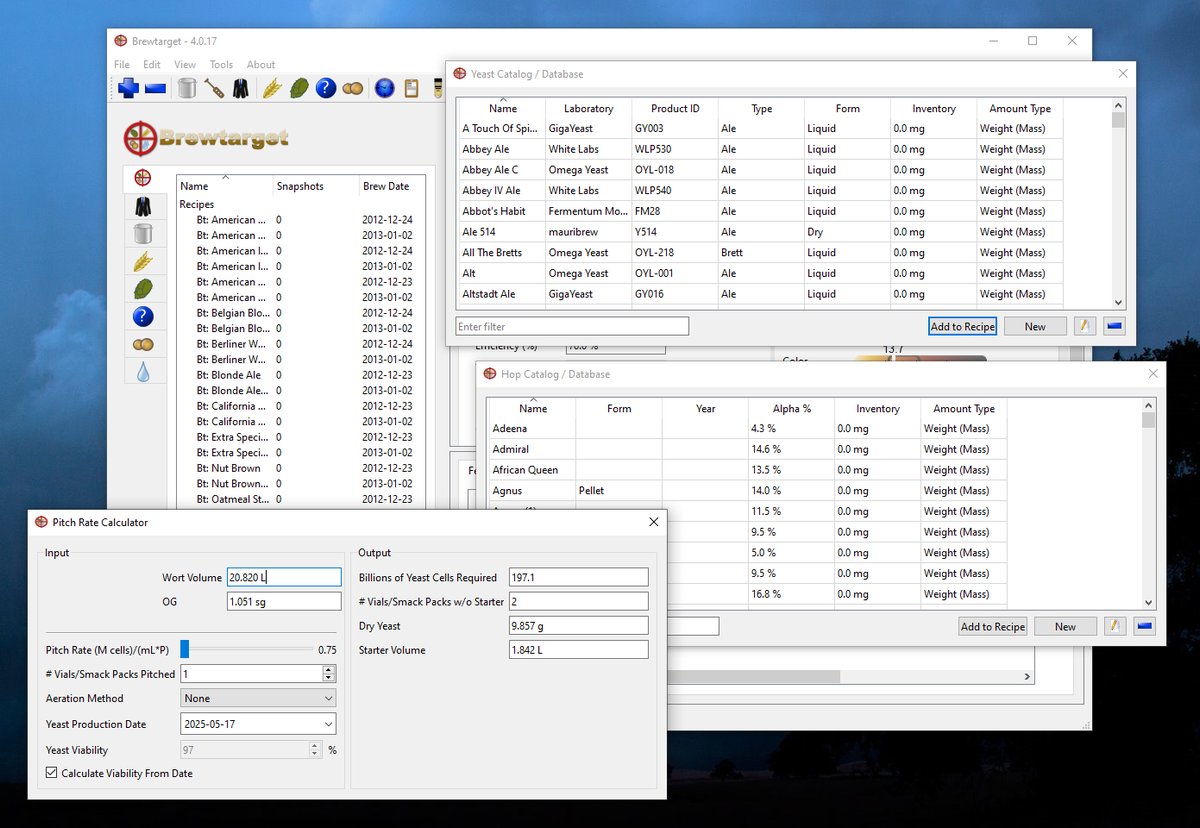Select the Equipment sidebar tab with kettle icon
This screenshot has height=828, width=1200.
(x=143, y=234)
